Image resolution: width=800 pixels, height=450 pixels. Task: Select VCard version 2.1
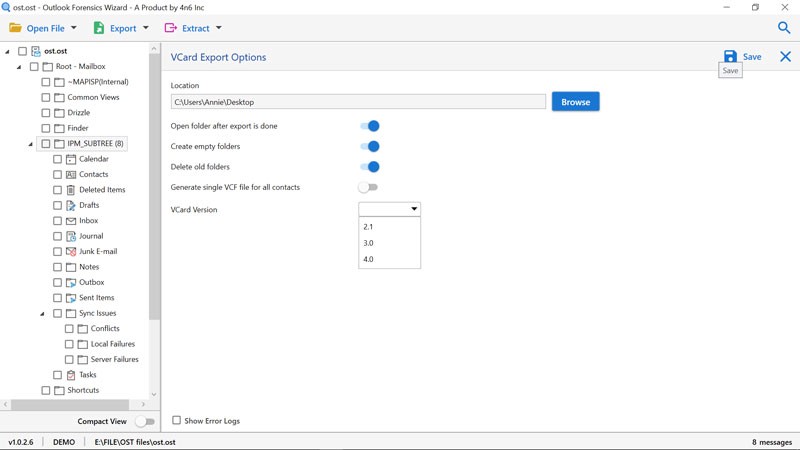389,227
